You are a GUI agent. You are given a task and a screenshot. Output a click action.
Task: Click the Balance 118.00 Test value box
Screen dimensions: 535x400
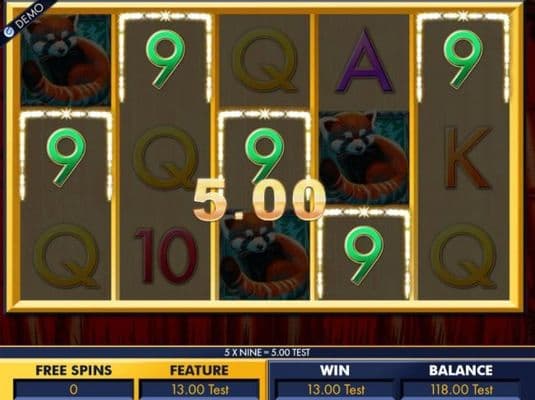461,389
